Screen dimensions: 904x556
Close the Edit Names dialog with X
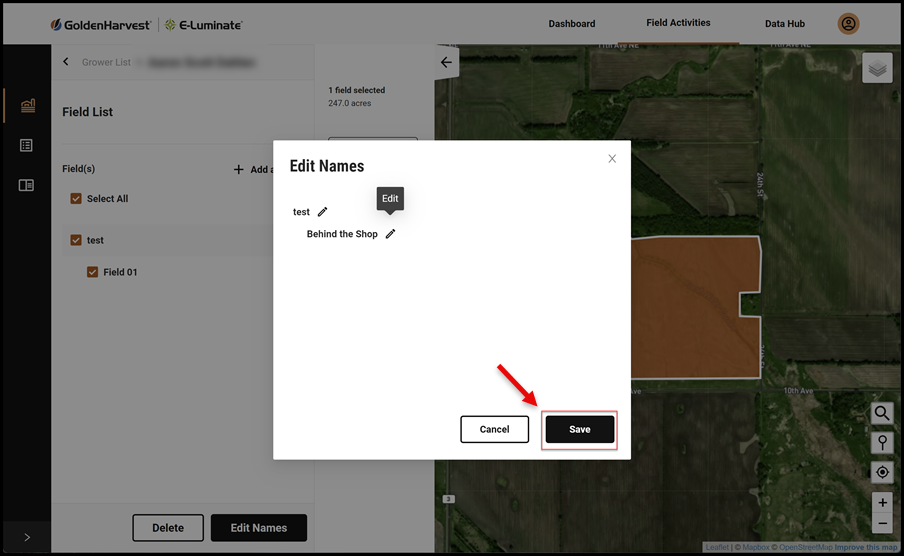pyautogui.click(x=612, y=159)
